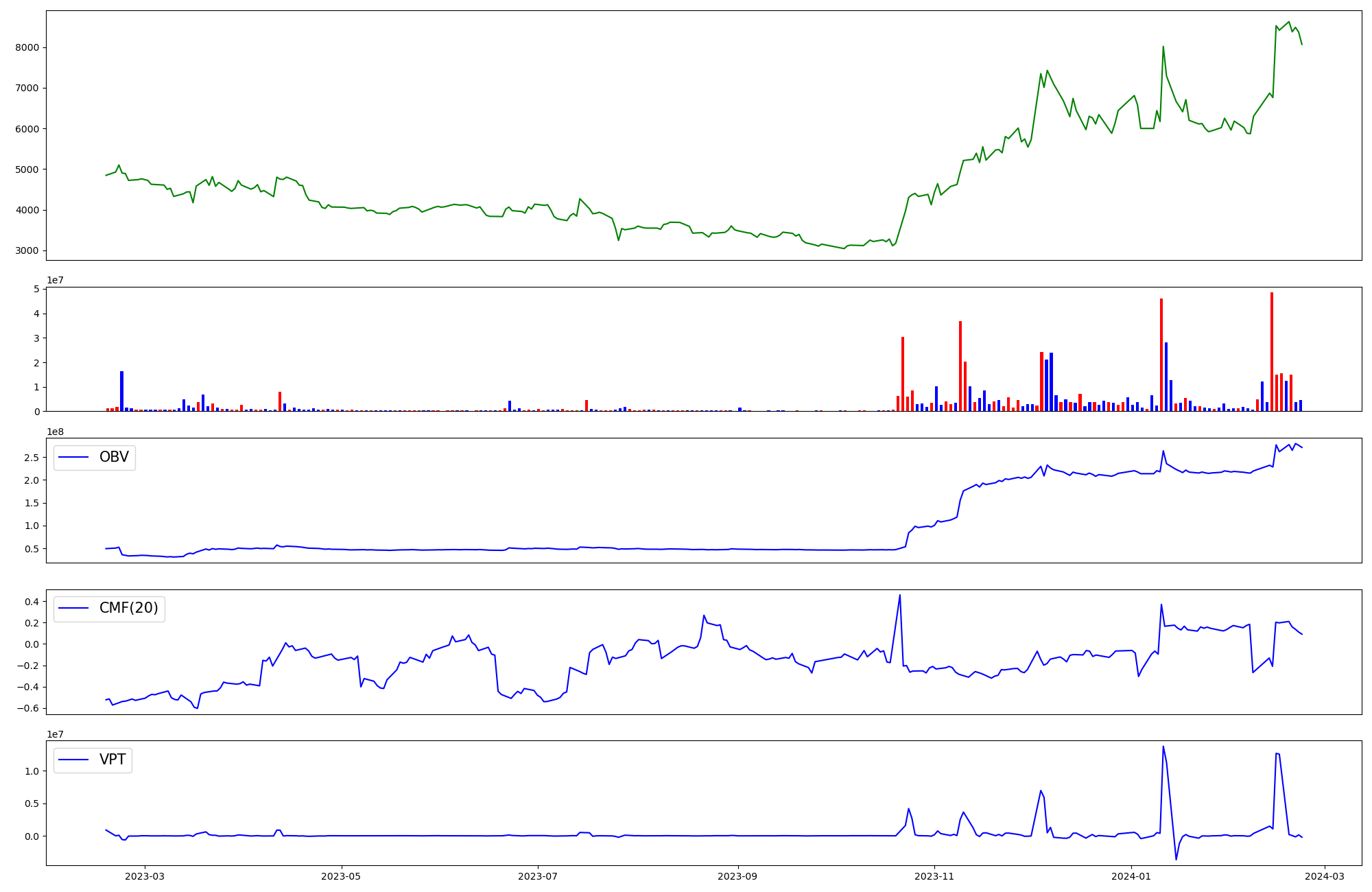The image size is (1372, 892).
Task: Click the 1e8 exponent label above OBV chart
Action: coord(55,432)
